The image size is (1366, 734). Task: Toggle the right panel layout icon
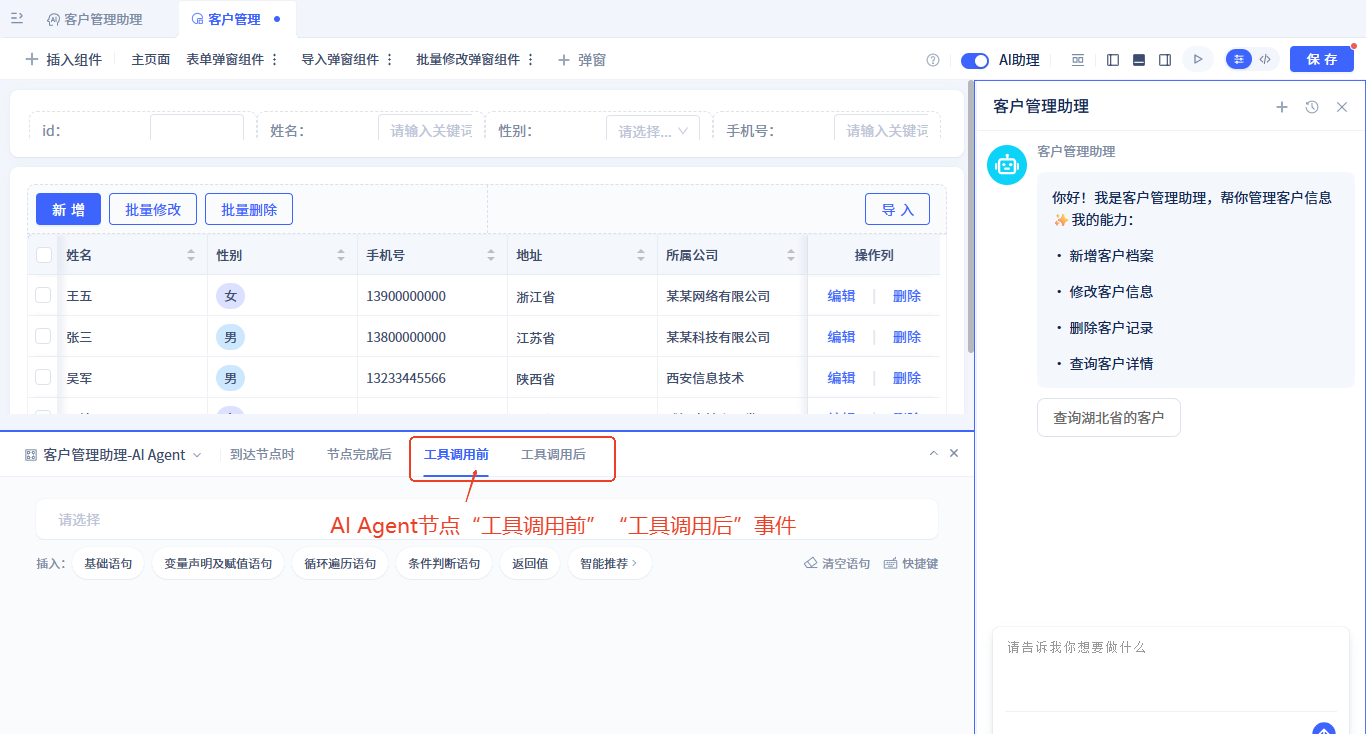1165,60
